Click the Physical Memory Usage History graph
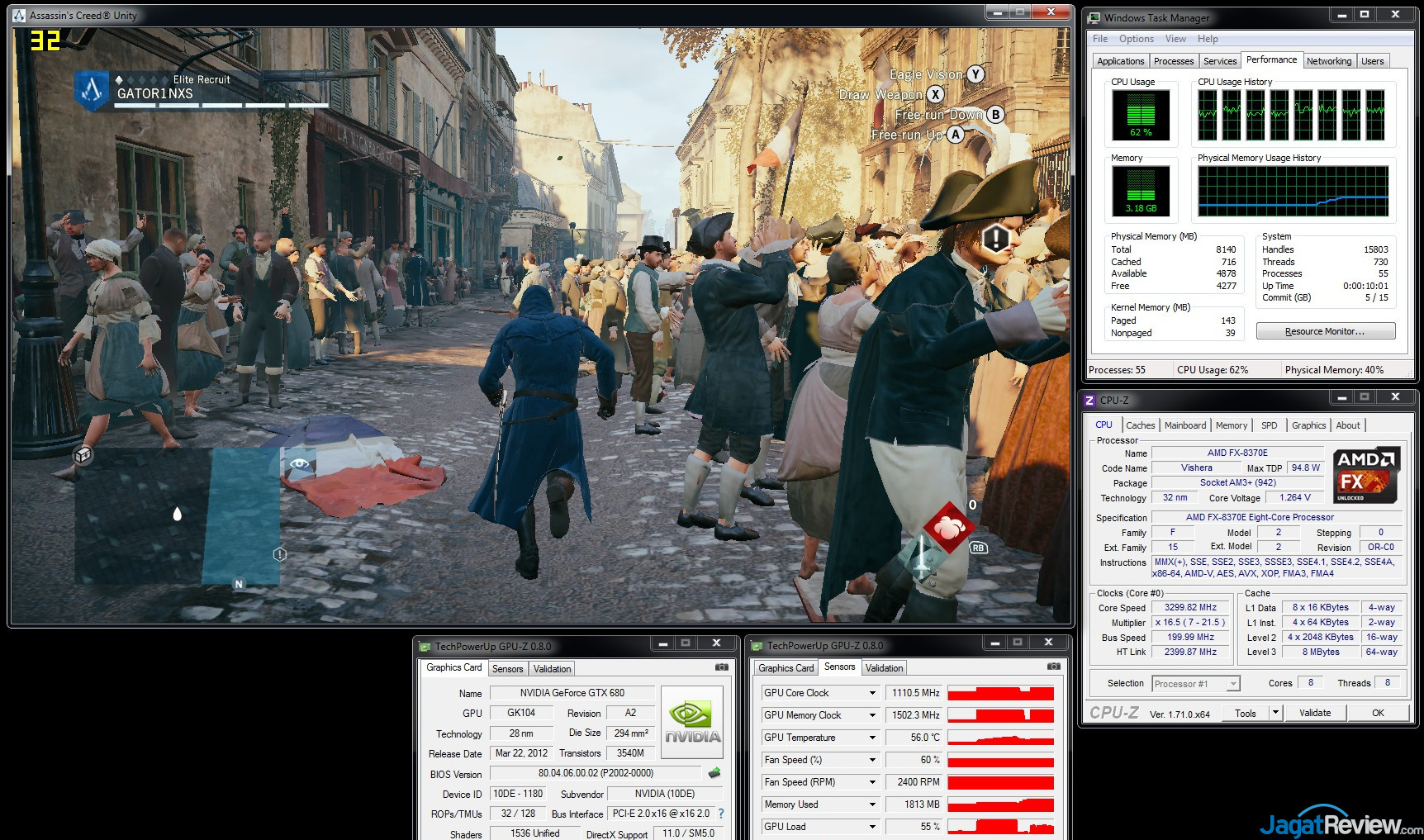Image resolution: width=1424 pixels, height=840 pixels. (1293, 191)
